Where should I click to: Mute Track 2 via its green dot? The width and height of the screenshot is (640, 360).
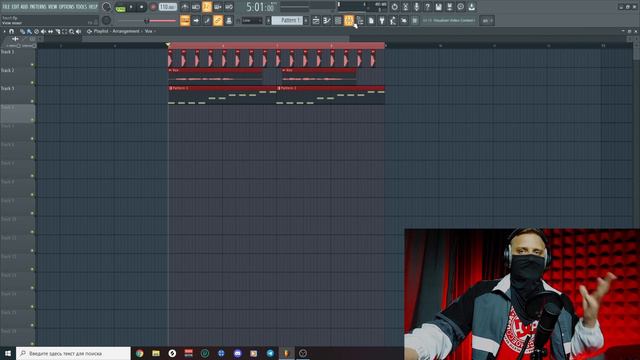(x=32, y=83)
